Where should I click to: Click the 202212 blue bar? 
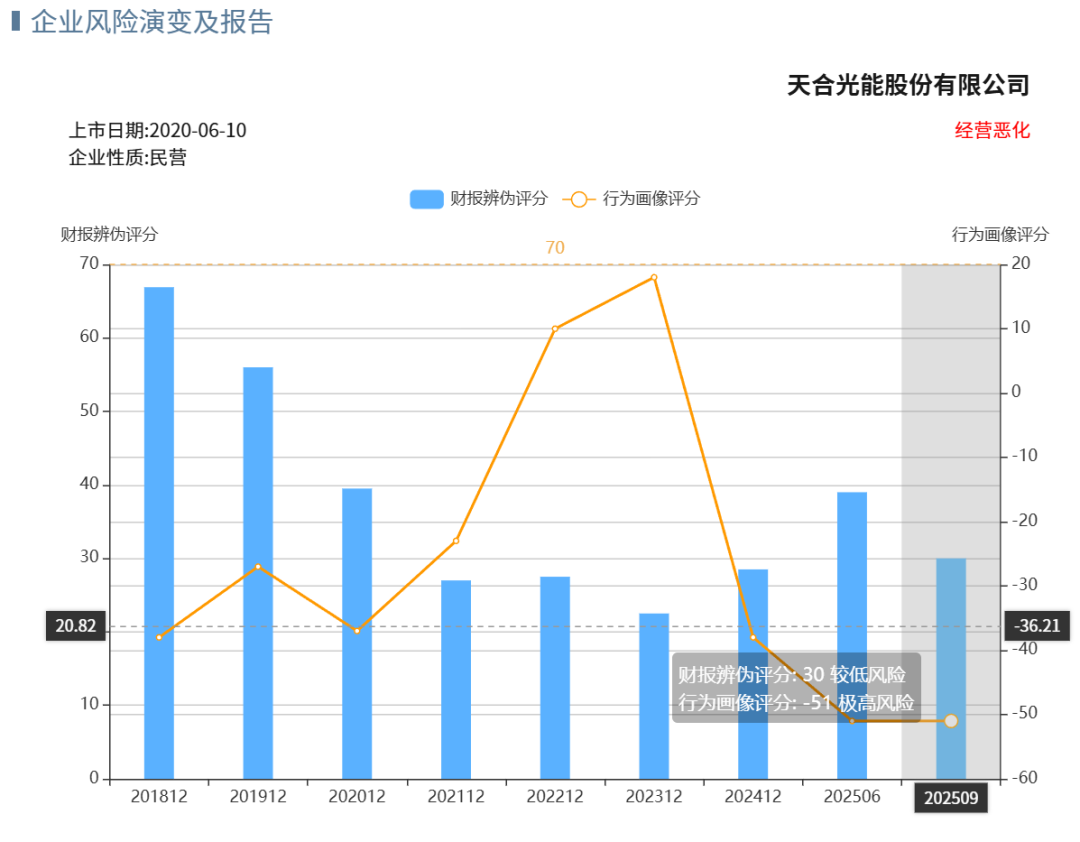(555, 678)
